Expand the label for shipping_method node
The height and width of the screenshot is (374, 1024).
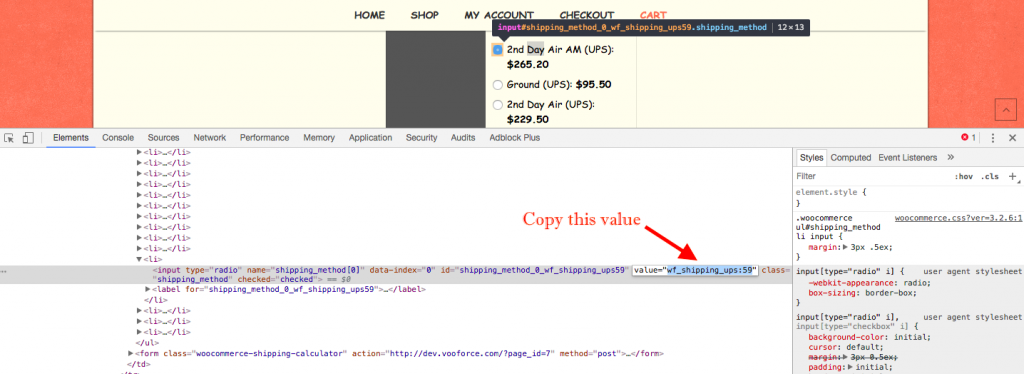point(148,288)
